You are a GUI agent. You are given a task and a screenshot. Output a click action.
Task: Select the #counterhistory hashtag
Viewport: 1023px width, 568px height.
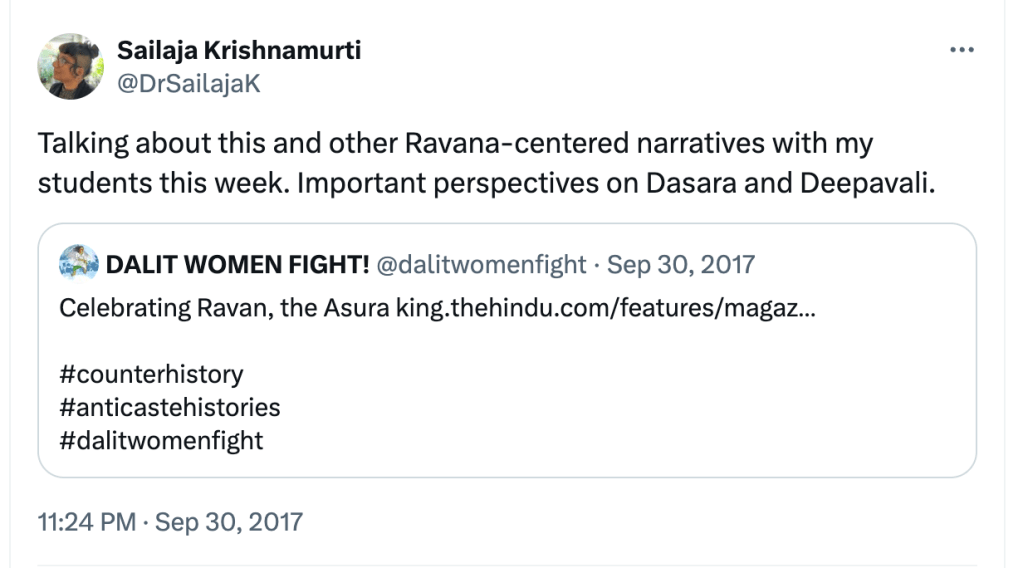[151, 374]
